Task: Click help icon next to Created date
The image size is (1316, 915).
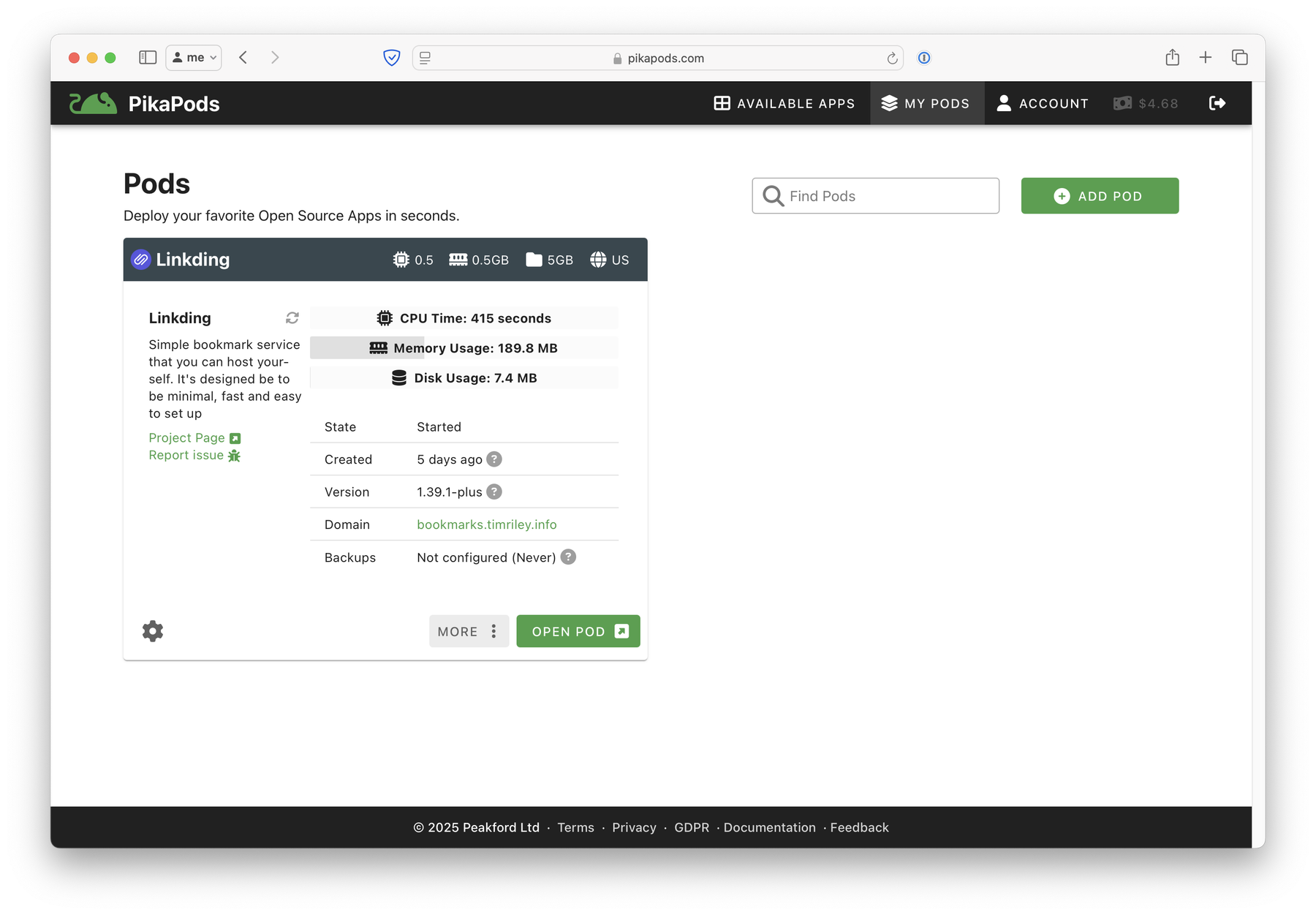Action: click(494, 459)
